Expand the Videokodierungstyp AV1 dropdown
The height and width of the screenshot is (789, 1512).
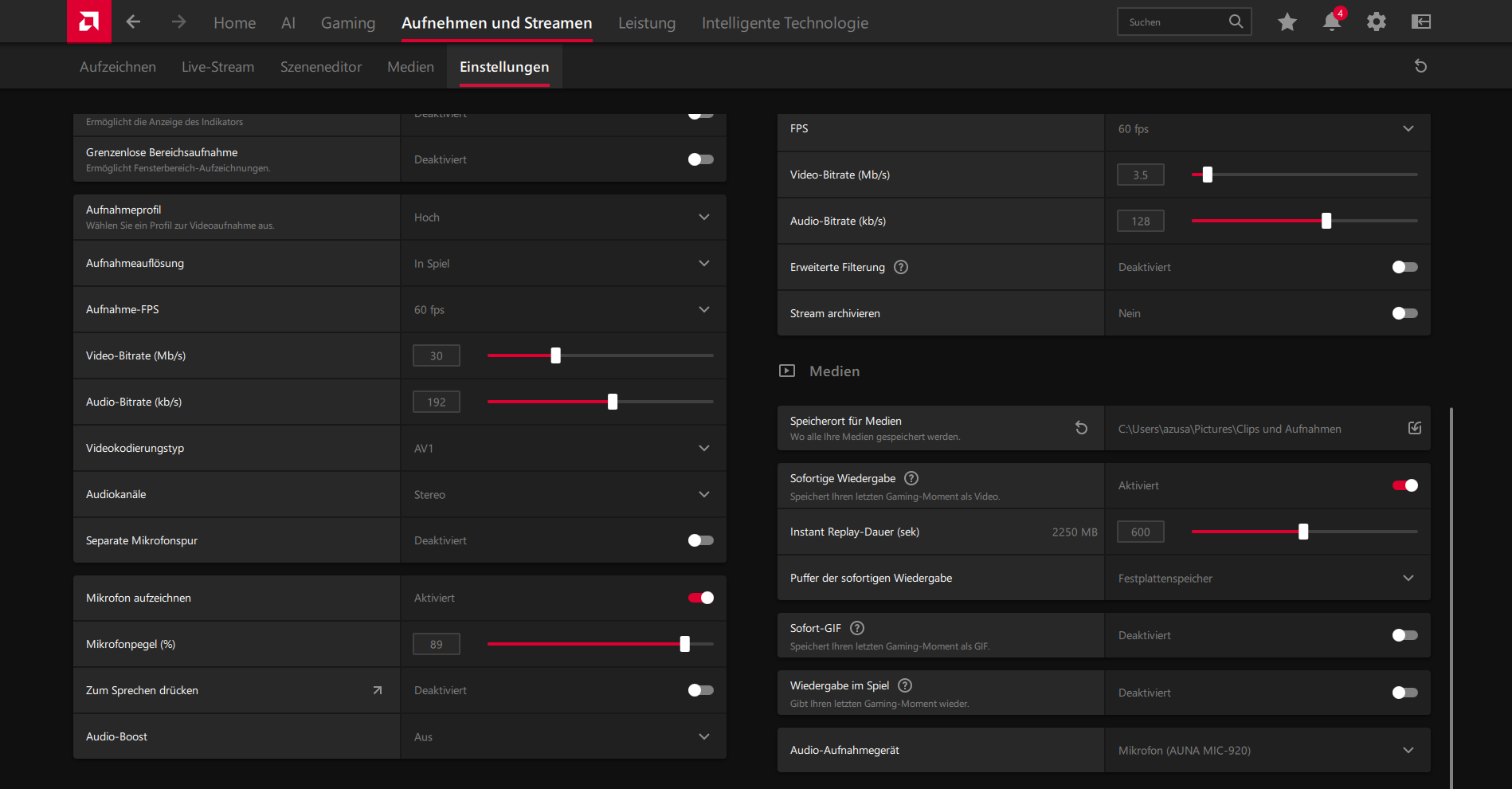pos(563,448)
